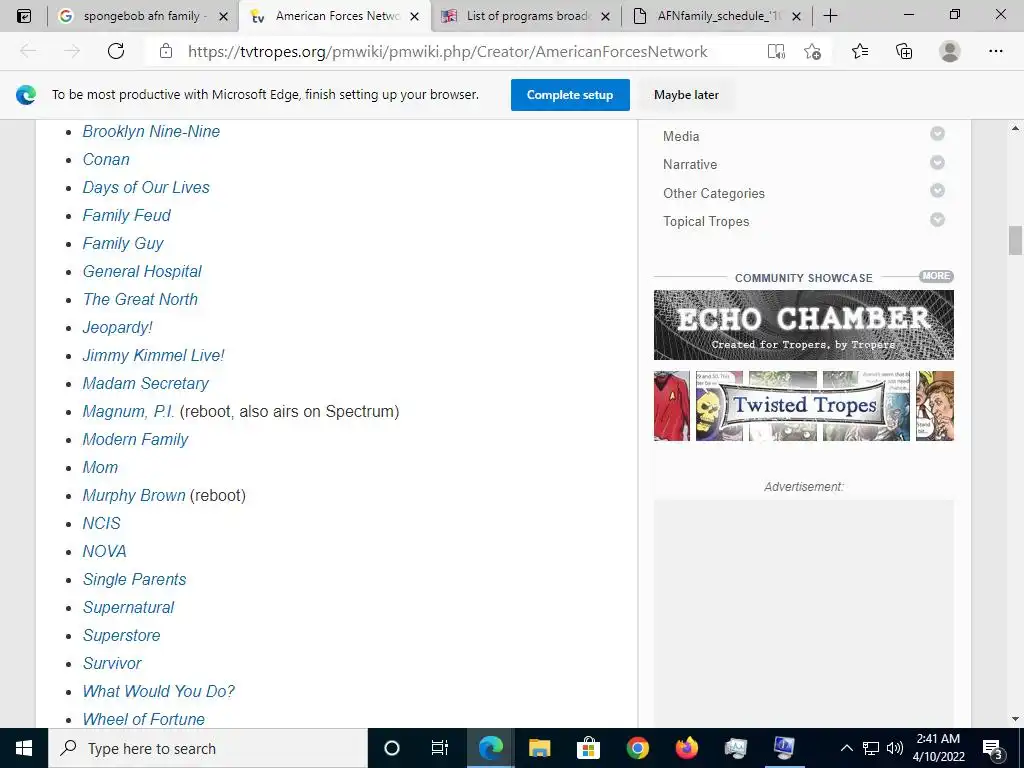This screenshot has height=768, width=1024.
Task: Click the Complete setup button
Action: [x=570, y=95]
